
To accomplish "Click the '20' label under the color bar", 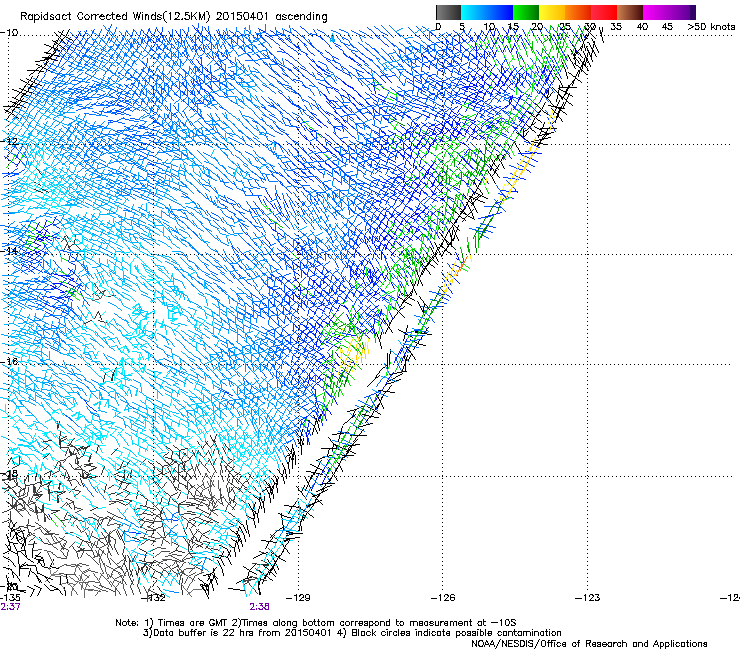I will [537, 26].
